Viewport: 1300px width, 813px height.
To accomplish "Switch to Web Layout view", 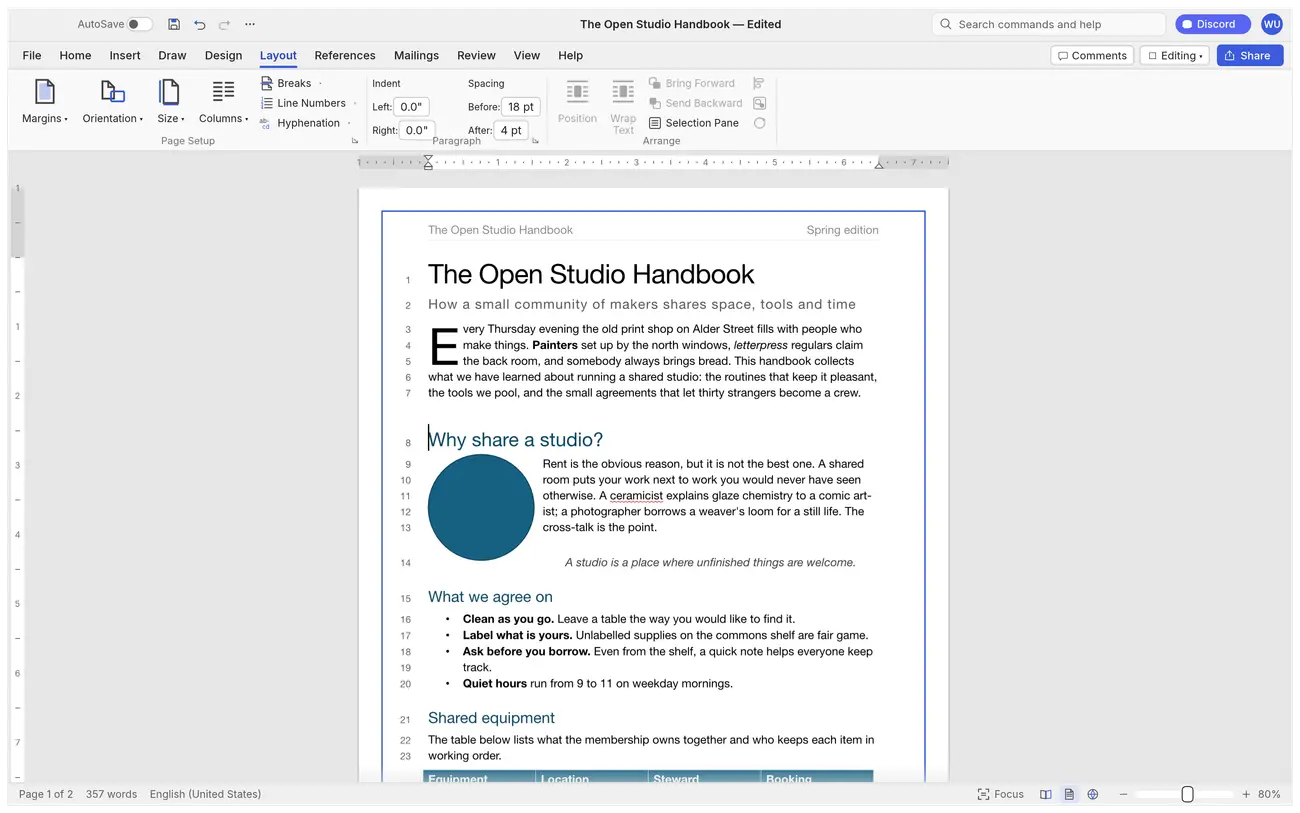I will point(1093,794).
